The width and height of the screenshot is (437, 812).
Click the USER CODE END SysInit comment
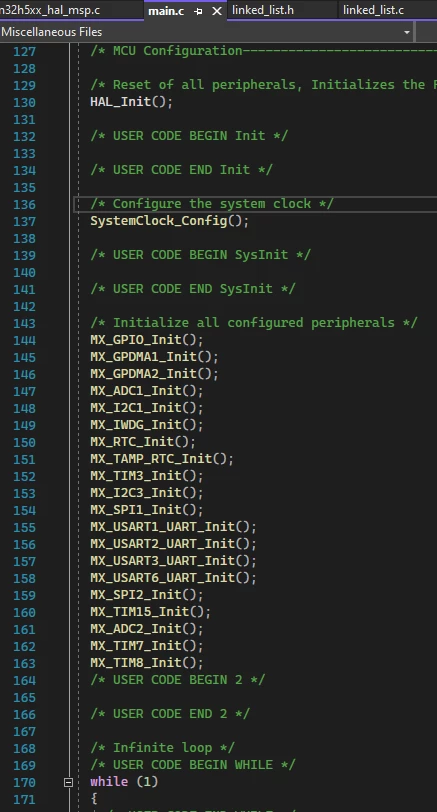click(x=193, y=289)
